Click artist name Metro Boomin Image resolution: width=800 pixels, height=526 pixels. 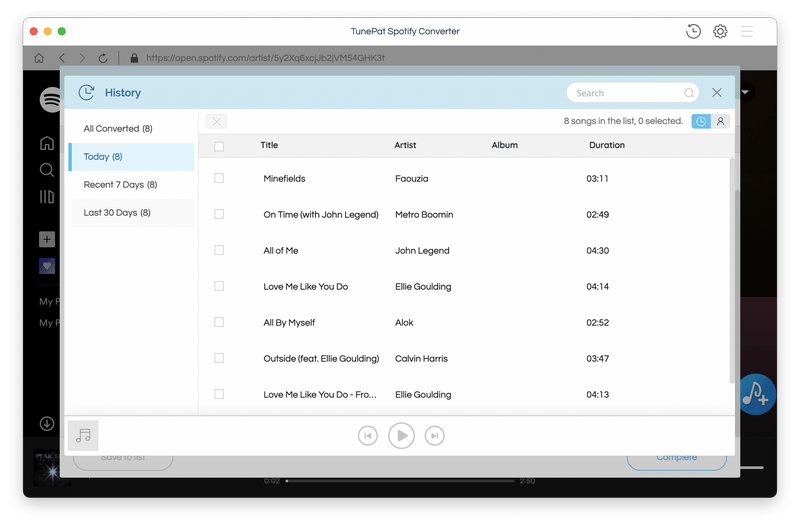click(x=424, y=215)
